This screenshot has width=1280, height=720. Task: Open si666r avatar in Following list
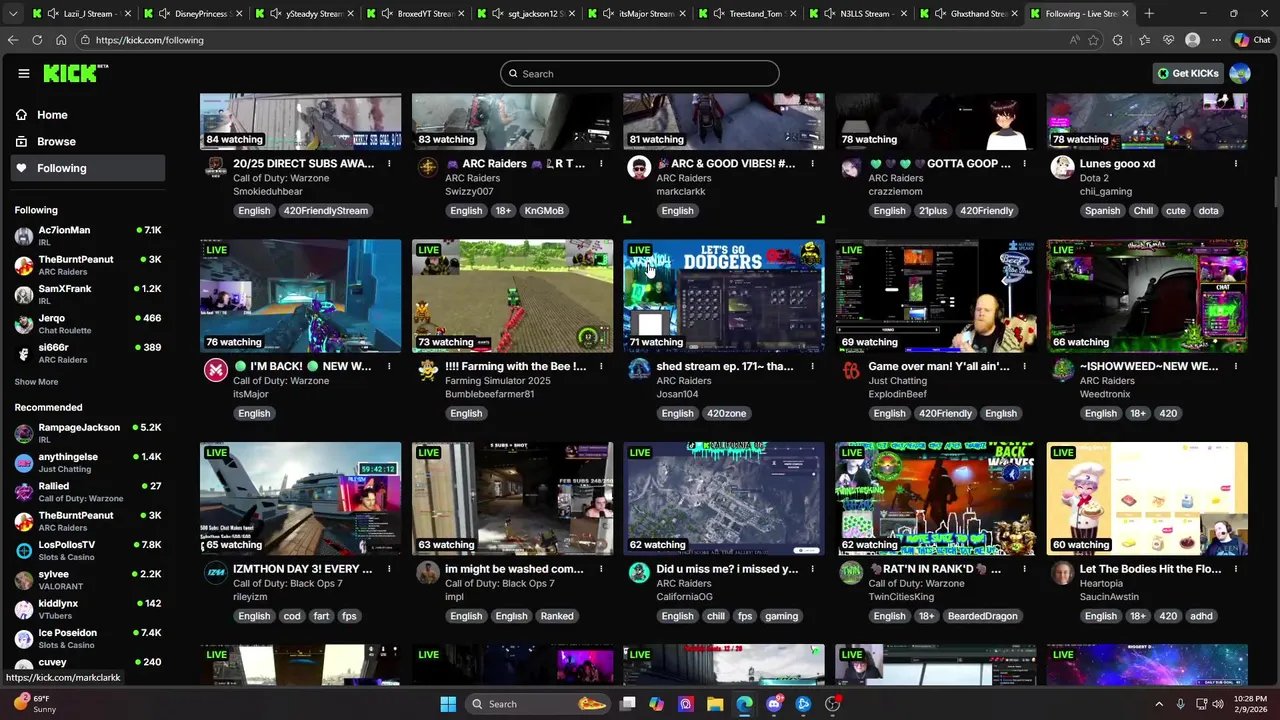24,353
